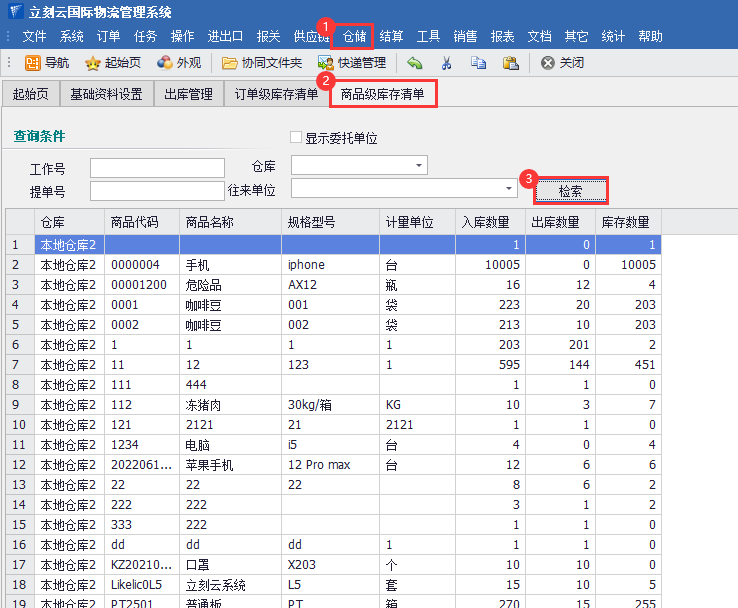The width and height of the screenshot is (738, 608).
Task: Switch to the 订单级库存清单 tab
Action: 276,95
